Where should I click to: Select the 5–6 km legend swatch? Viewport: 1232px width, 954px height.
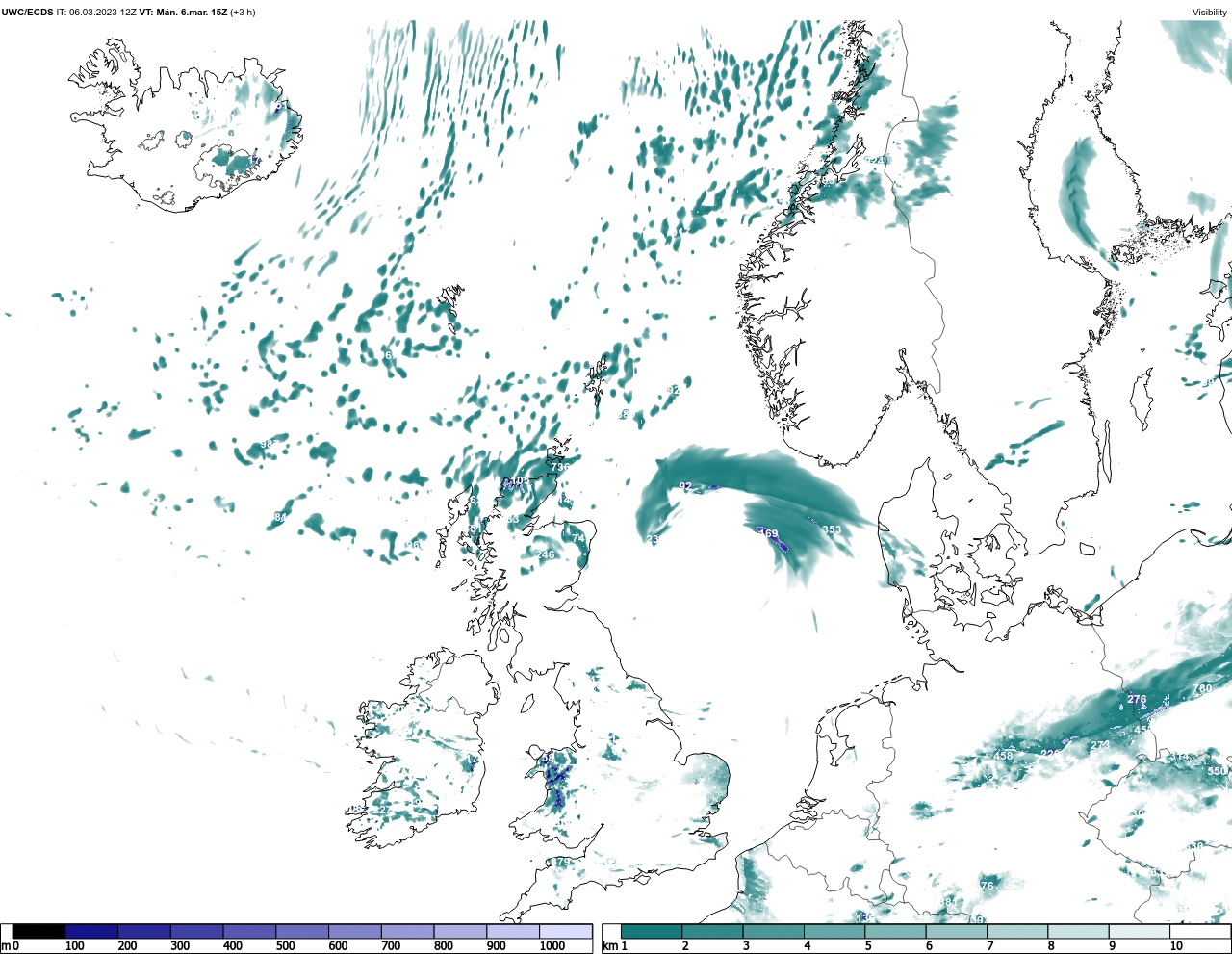[895, 932]
